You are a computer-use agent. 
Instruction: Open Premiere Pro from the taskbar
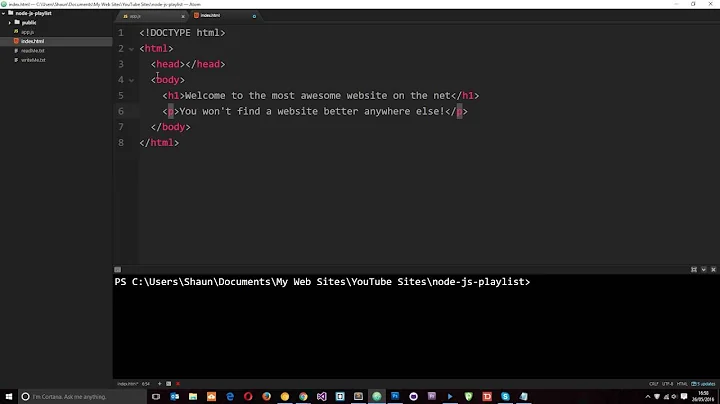432,397
